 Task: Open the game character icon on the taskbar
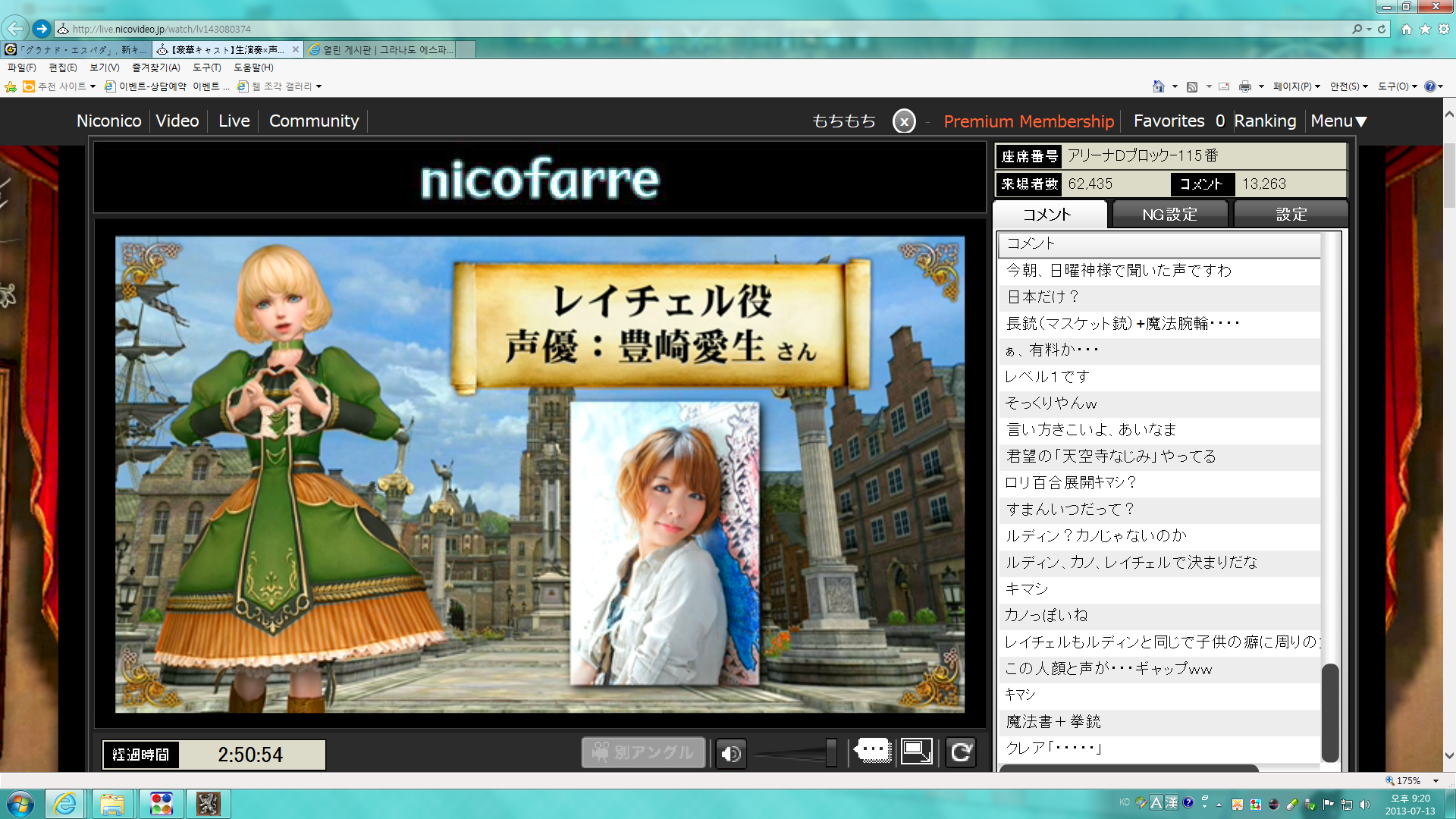coord(208,804)
